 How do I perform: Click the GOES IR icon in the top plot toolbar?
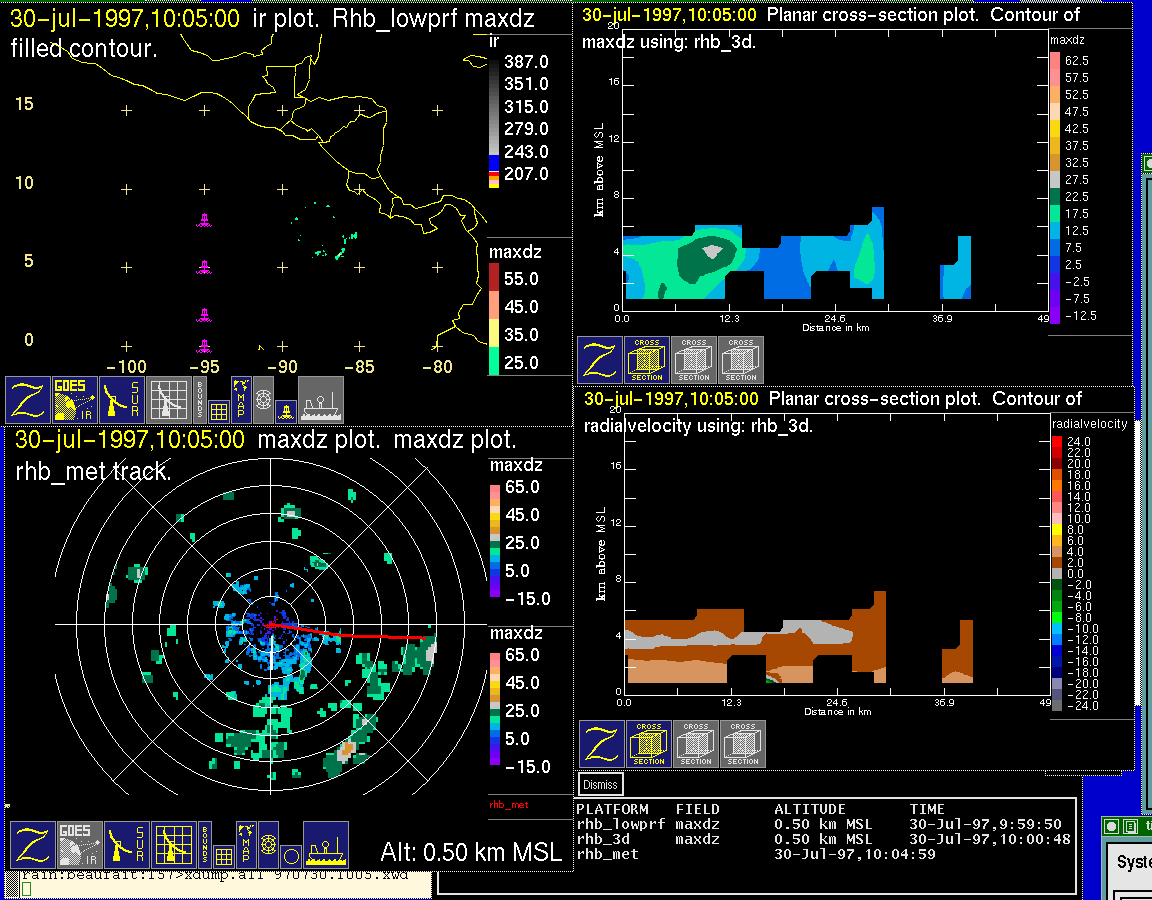click(x=75, y=400)
